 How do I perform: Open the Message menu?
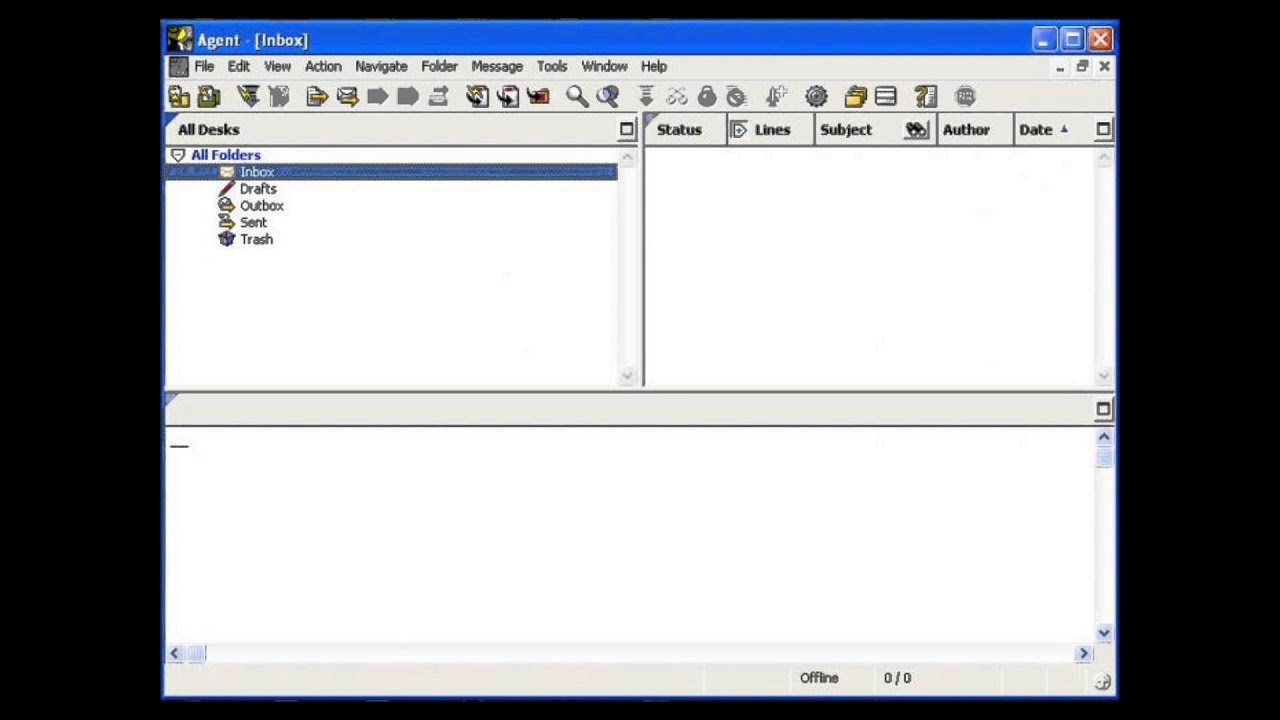497,66
